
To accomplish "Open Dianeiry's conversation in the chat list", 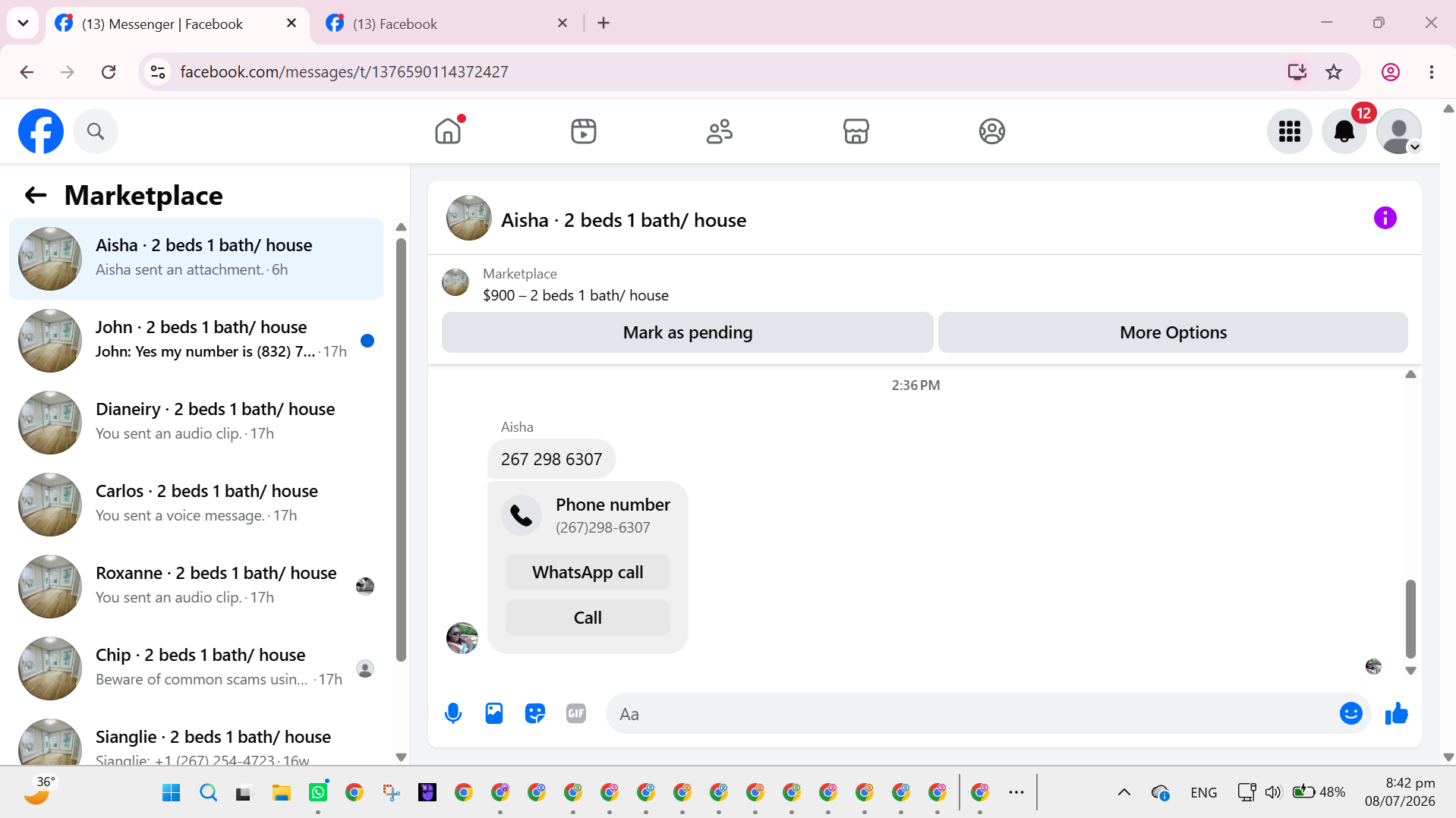I will tap(196, 423).
